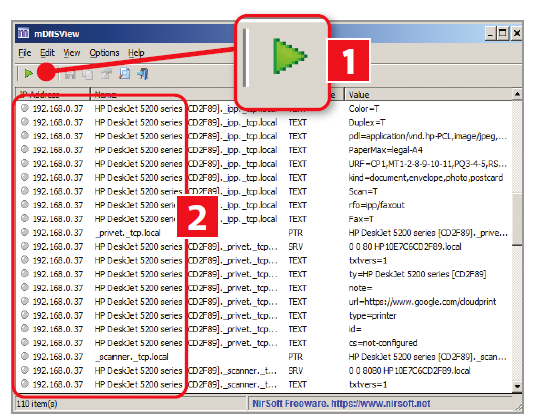Screen dimensions: 535x416
Task: Click the Find magnifier toolbar icon
Action: [125, 74]
